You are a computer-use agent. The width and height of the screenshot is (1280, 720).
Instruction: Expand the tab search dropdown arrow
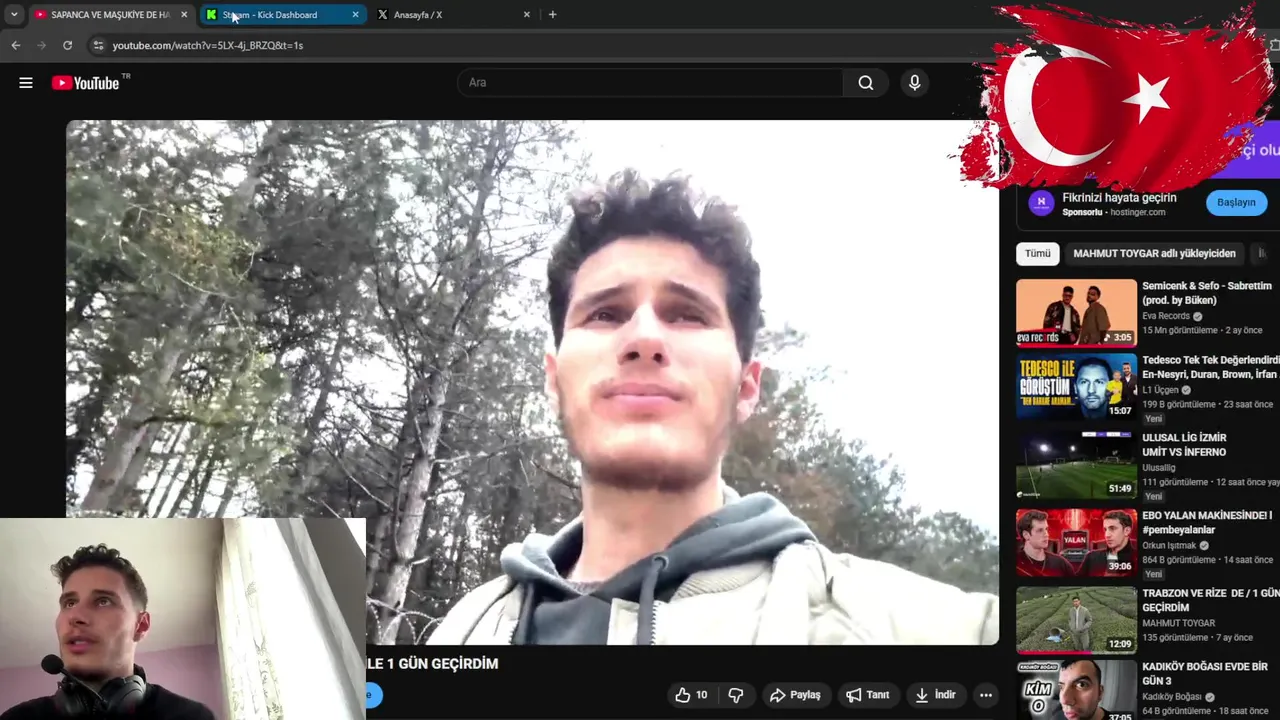click(14, 15)
